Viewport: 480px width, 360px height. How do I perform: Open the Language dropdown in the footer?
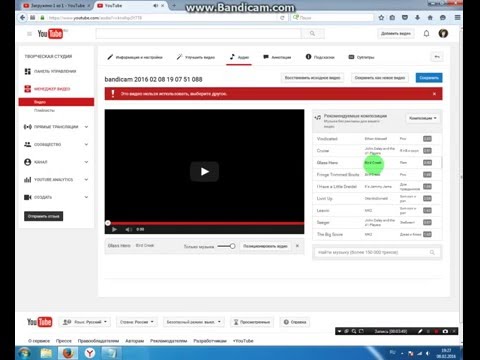[84, 322]
